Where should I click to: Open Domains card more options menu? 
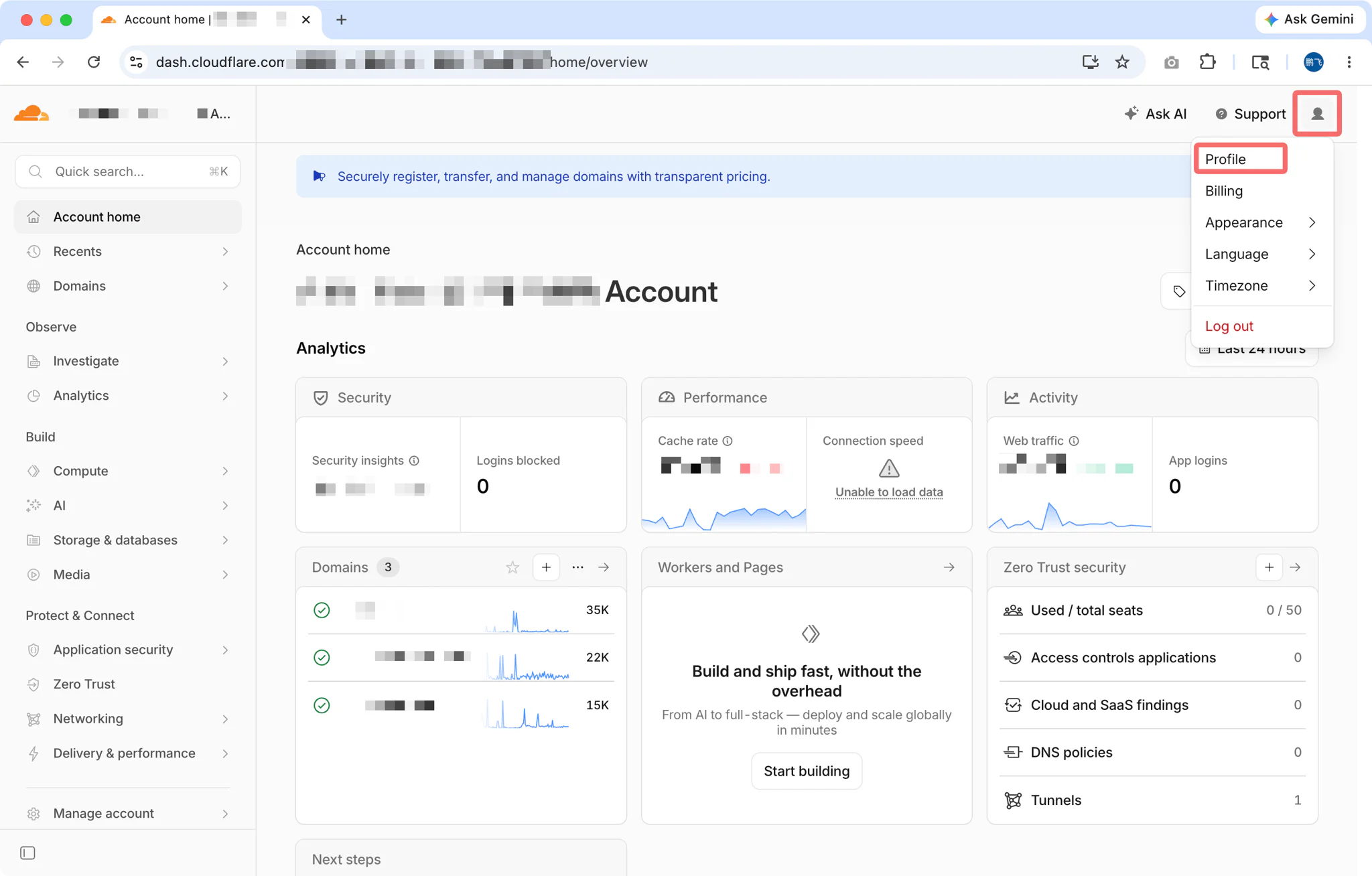[577, 567]
